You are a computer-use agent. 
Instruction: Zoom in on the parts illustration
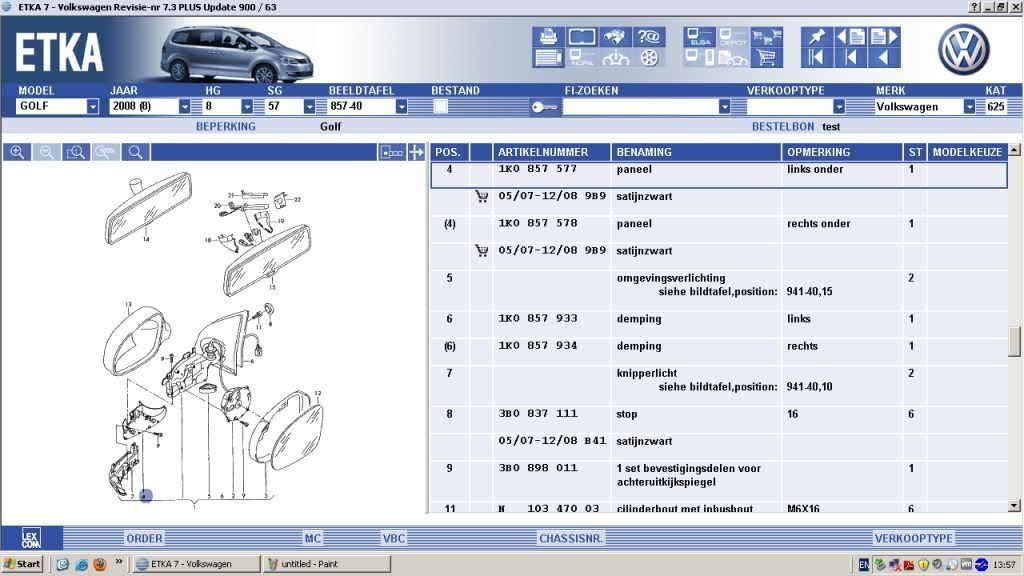[17, 152]
